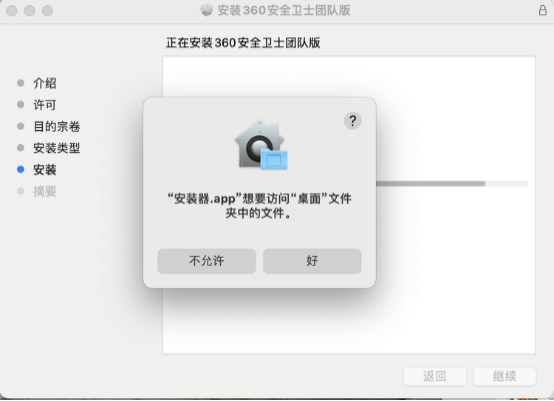Image resolution: width=554 pixels, height=401 pixels.
Task: Click the window title 安装 360安全卫士团队版
Action: click(284, 10)
